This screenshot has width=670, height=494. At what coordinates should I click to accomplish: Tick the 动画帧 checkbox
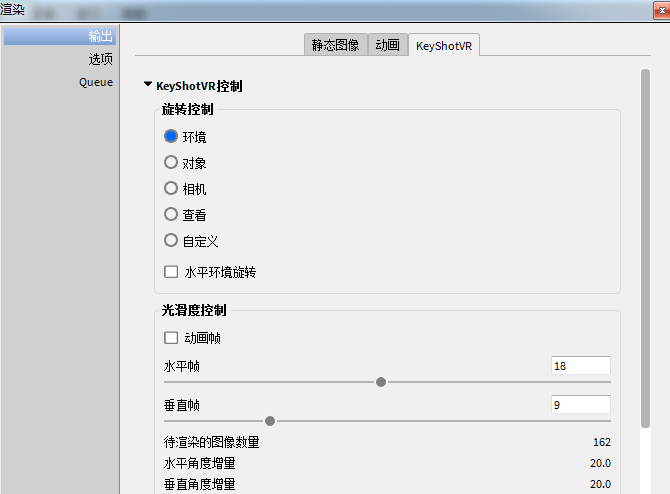171,338
